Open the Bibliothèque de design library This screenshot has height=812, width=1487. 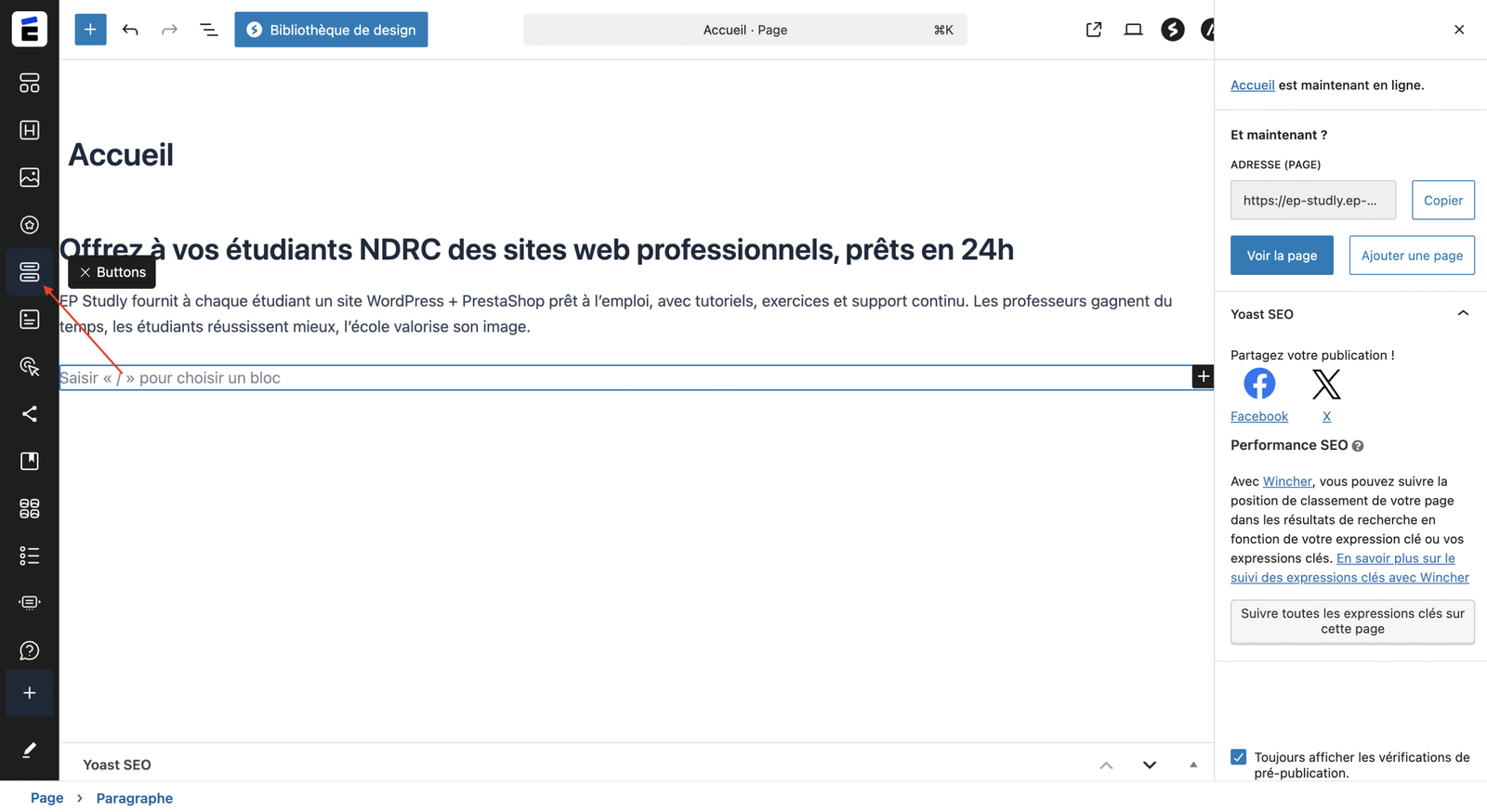(331, 30)
